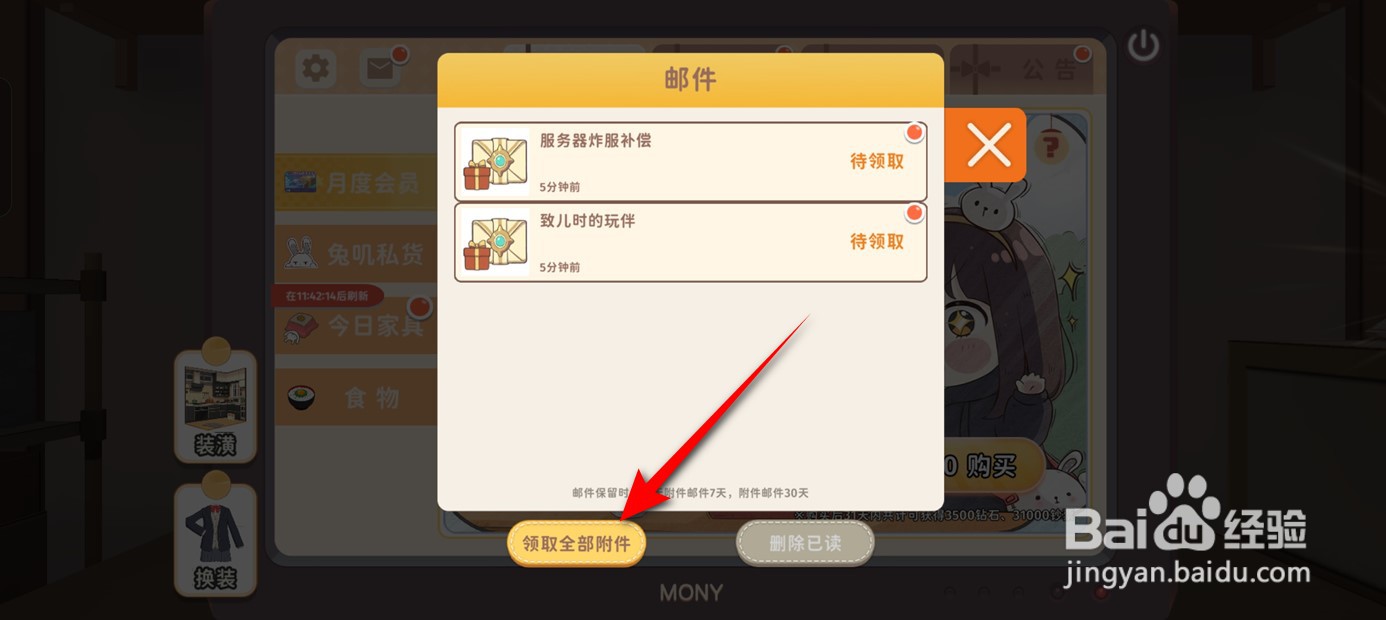Click the 删除已读 delete read button
Image resolution: width=1386 pixels, height=620 pixels.
805,544
